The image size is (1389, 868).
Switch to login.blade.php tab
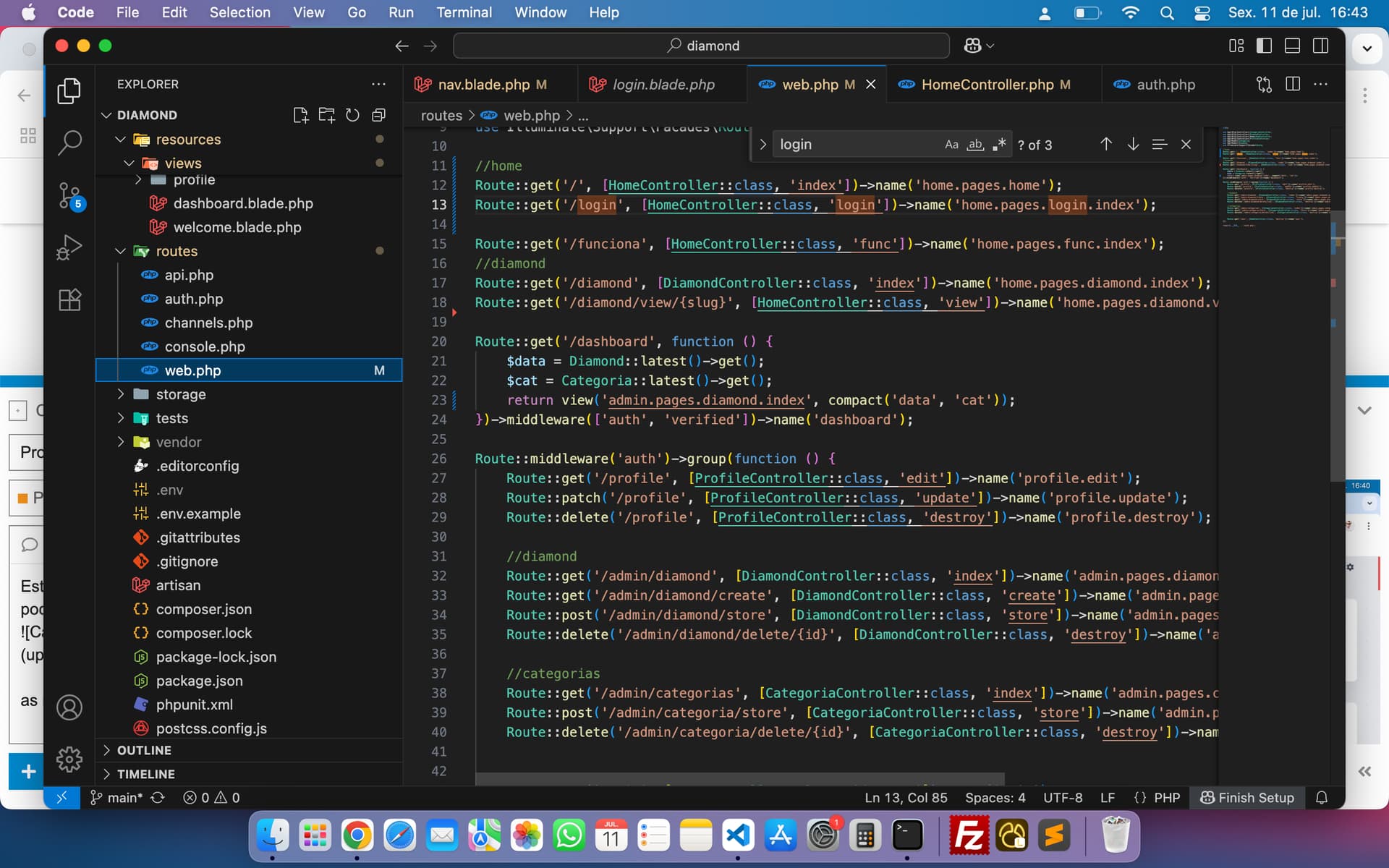[662, 84]
